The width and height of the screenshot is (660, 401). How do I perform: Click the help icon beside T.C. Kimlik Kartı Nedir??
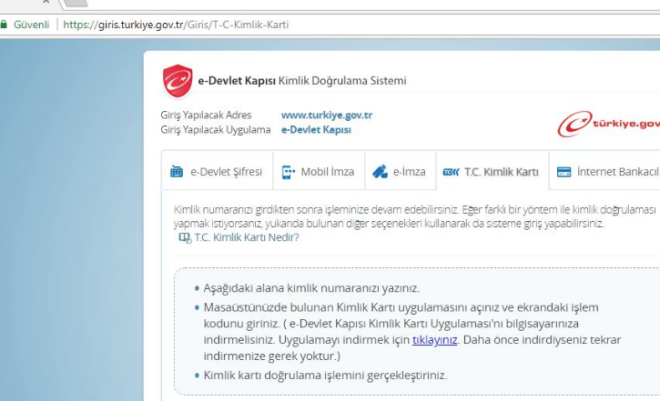point(185,238)
